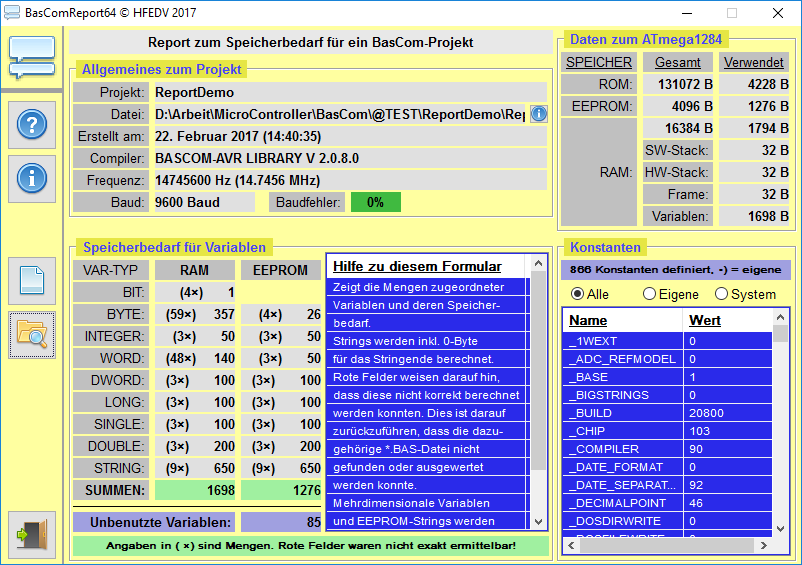Click the STRING row label
This screenshot has height=565, width=802.
tap(111, 468)
